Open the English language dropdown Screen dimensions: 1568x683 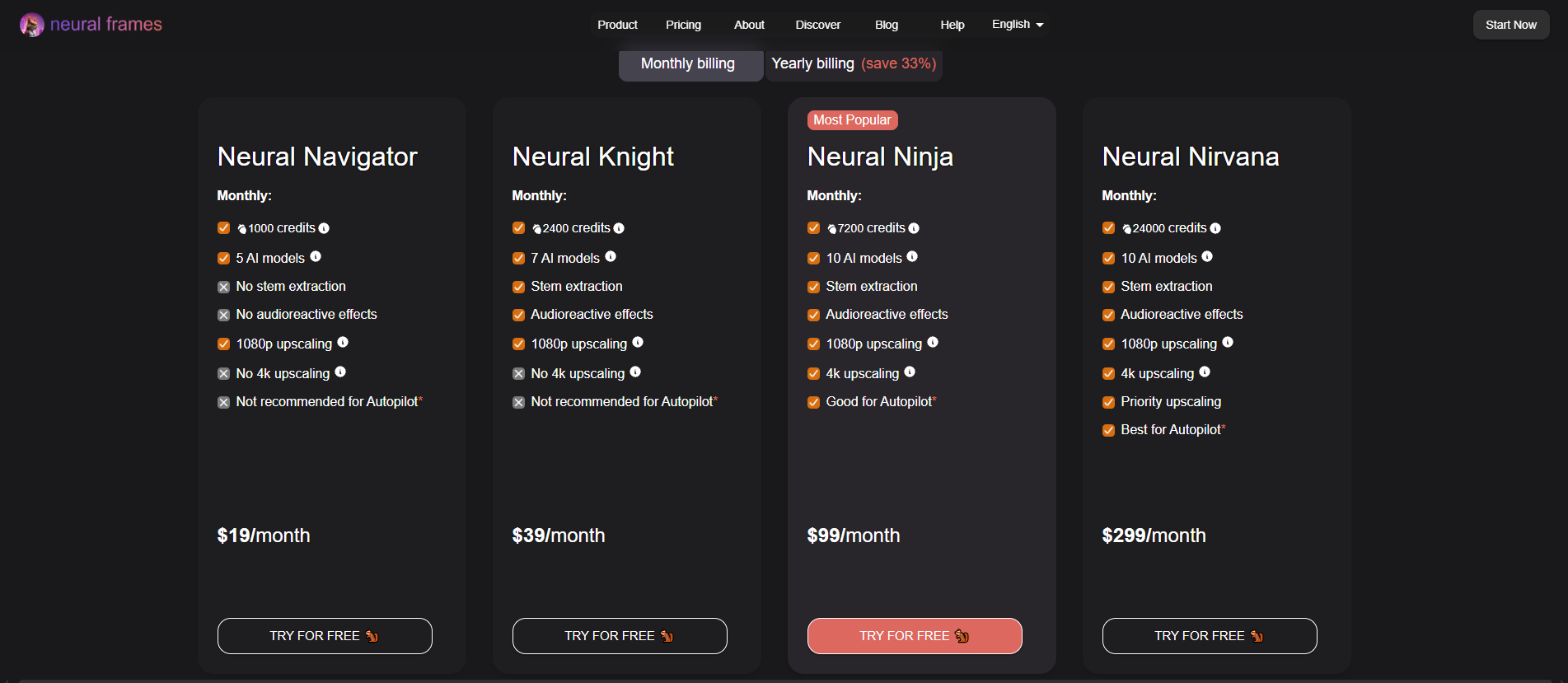point(1016,24)
